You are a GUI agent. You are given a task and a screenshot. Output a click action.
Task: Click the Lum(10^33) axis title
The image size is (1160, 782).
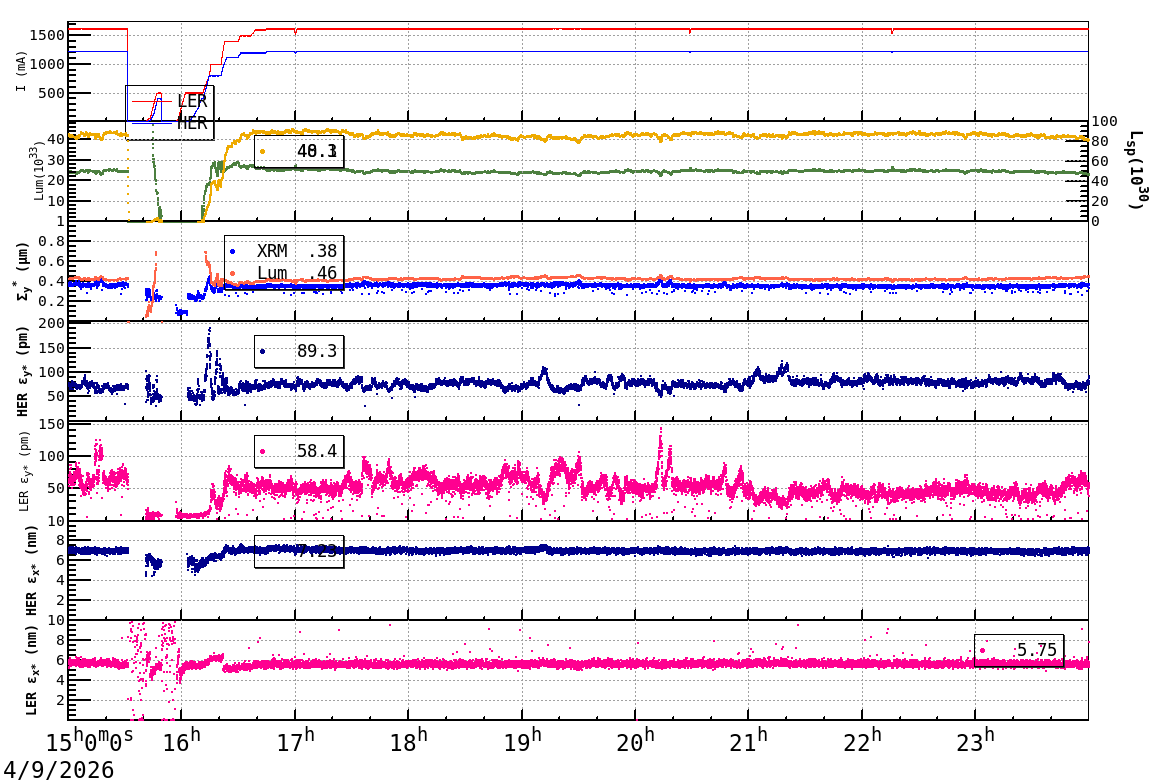click(38, 171)
